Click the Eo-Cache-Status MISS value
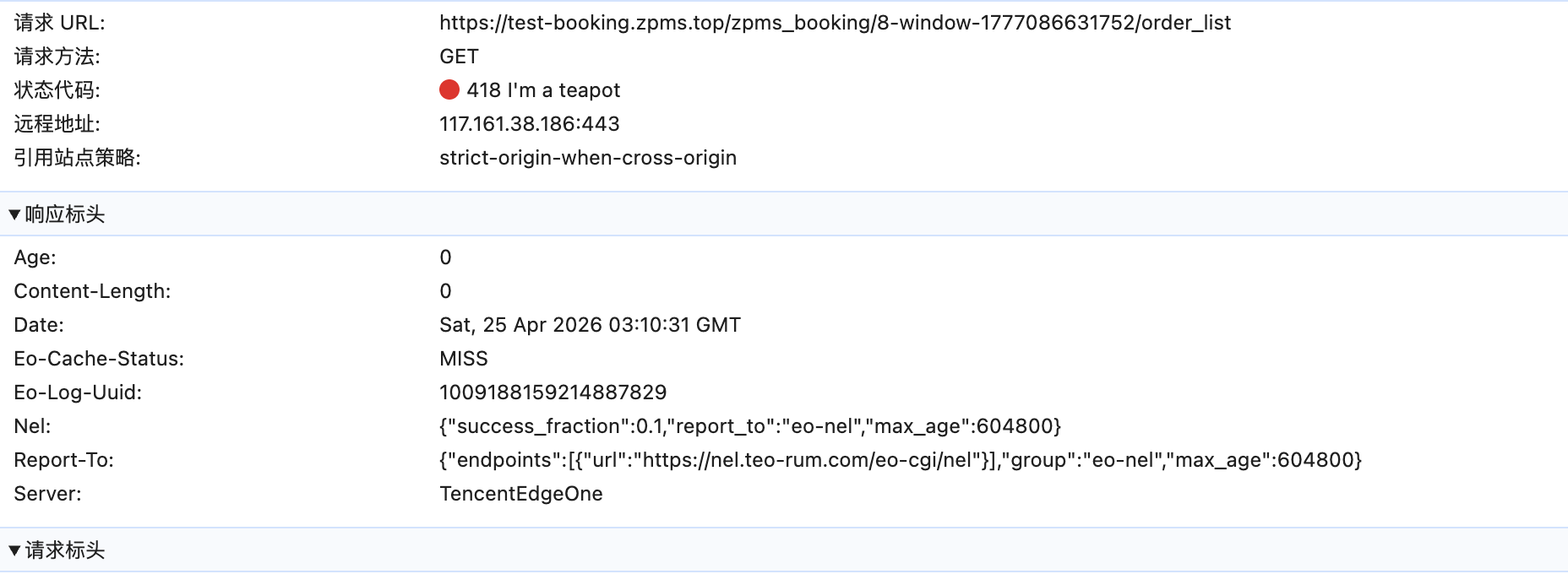This screenshot has height=574, width=1568. point(464,359)
